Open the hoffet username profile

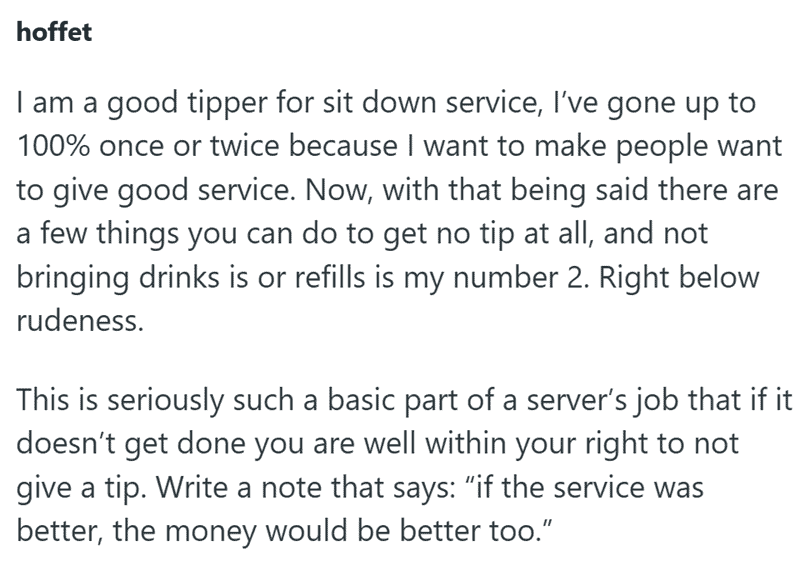click(x=54, y=32)
